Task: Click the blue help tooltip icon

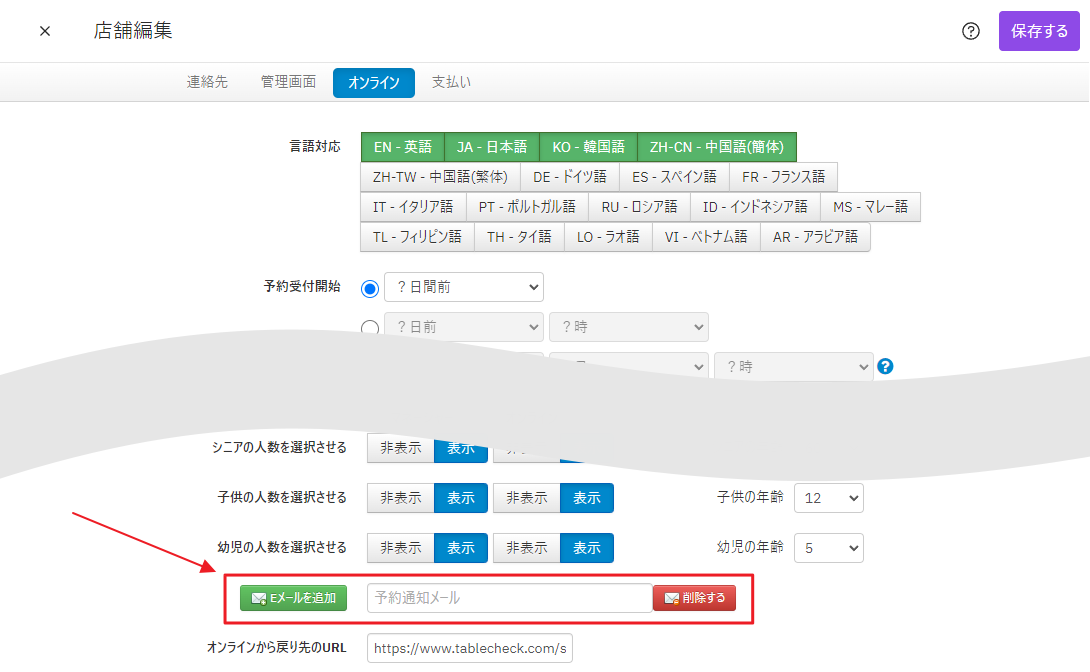Action: tap(885, 367)
